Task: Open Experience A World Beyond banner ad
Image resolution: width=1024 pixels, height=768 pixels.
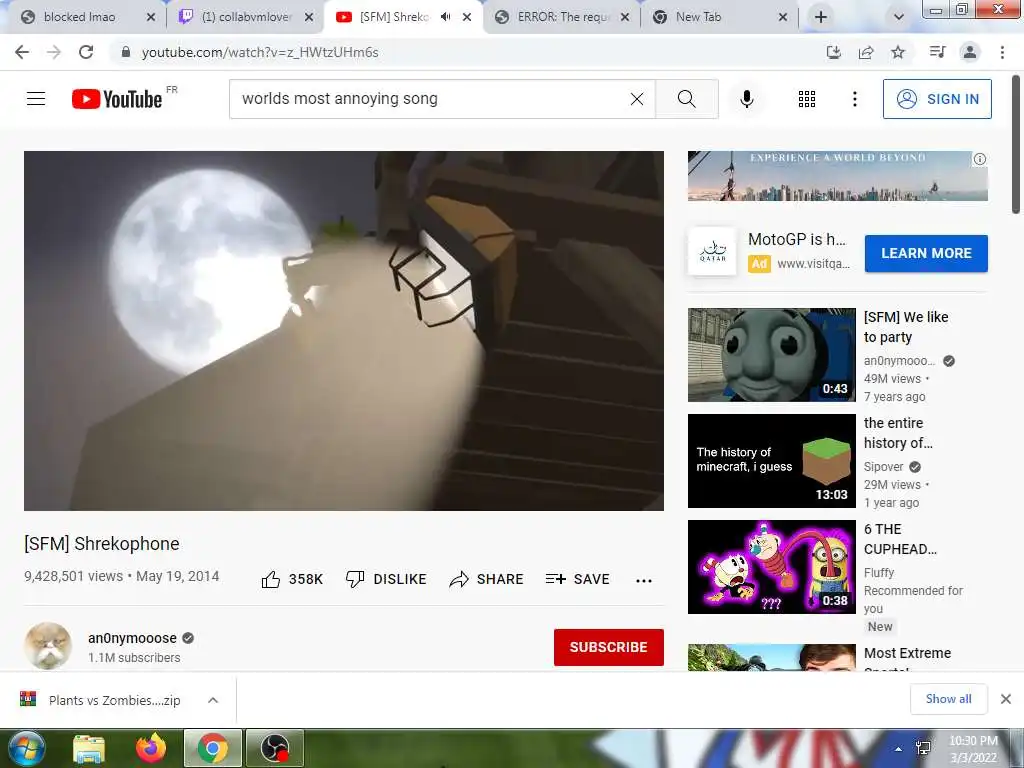Action: pos(837,176)
